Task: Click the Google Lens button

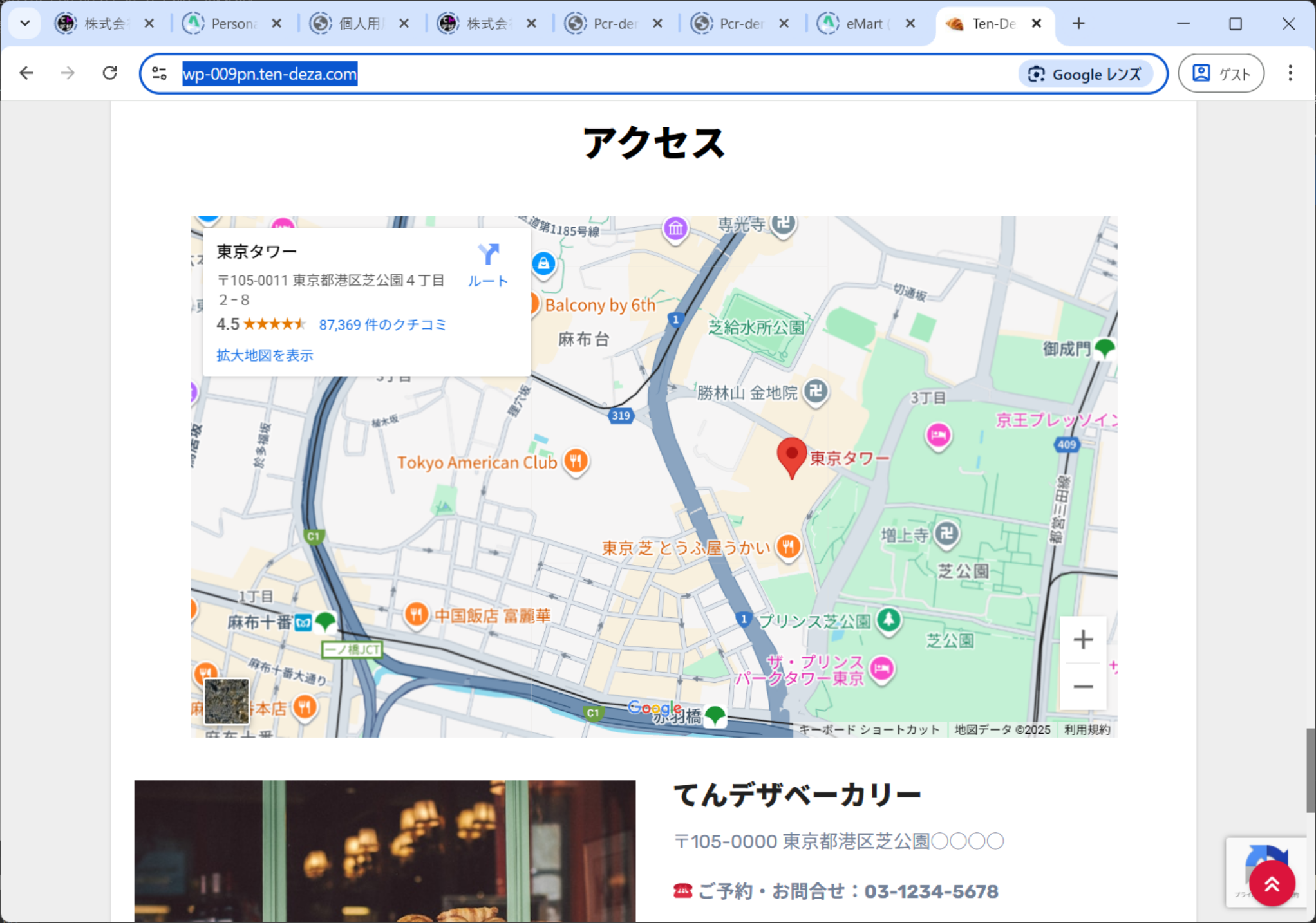Action: coord(1086,74)
